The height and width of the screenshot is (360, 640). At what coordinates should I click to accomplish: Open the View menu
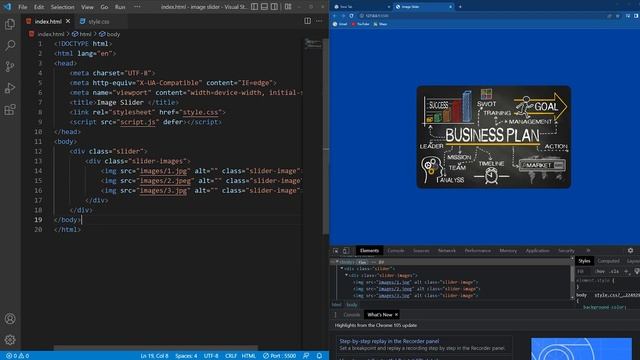point(87,7)
